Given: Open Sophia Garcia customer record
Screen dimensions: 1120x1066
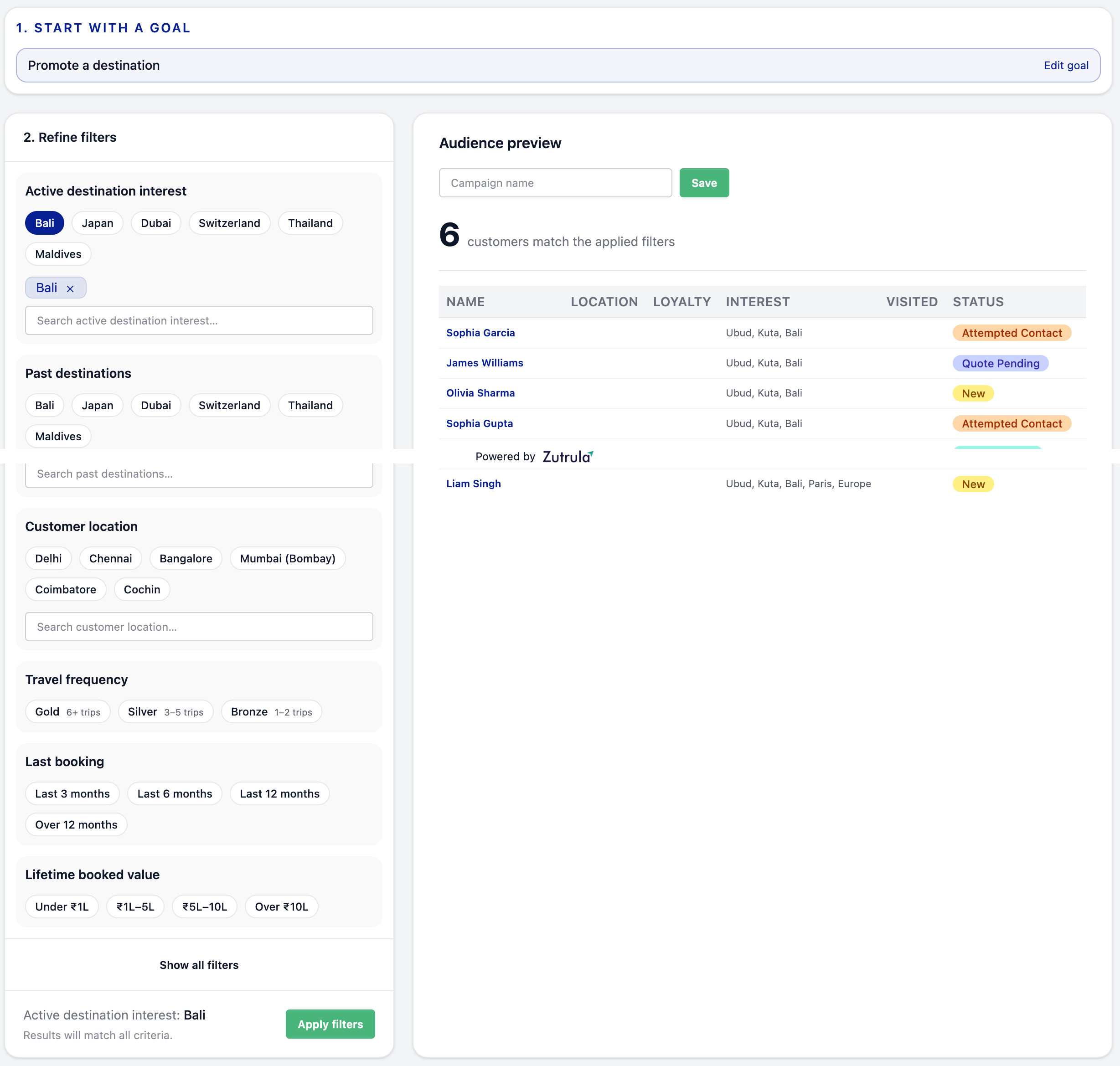Looking at the screenshot, I should click(x=480, y=333).
